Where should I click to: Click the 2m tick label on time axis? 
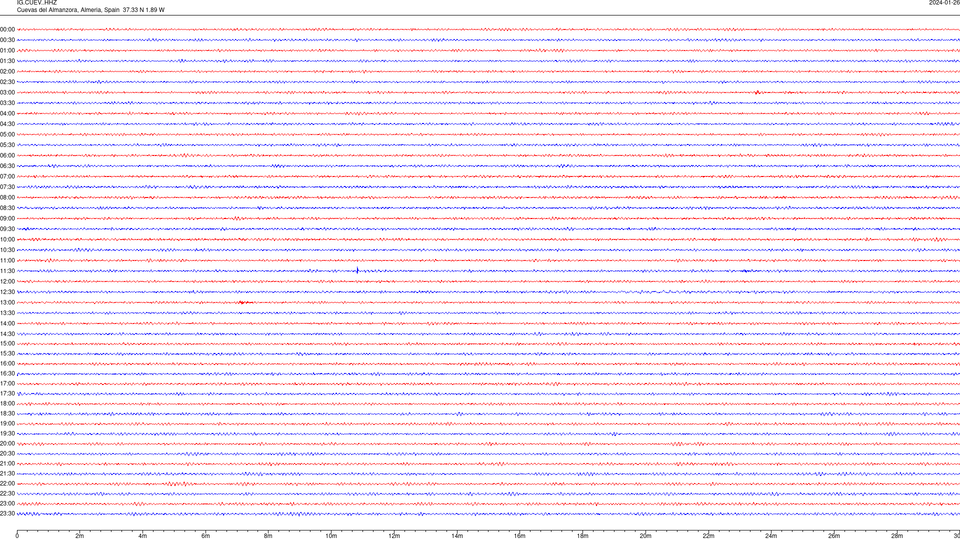[80, 536]
